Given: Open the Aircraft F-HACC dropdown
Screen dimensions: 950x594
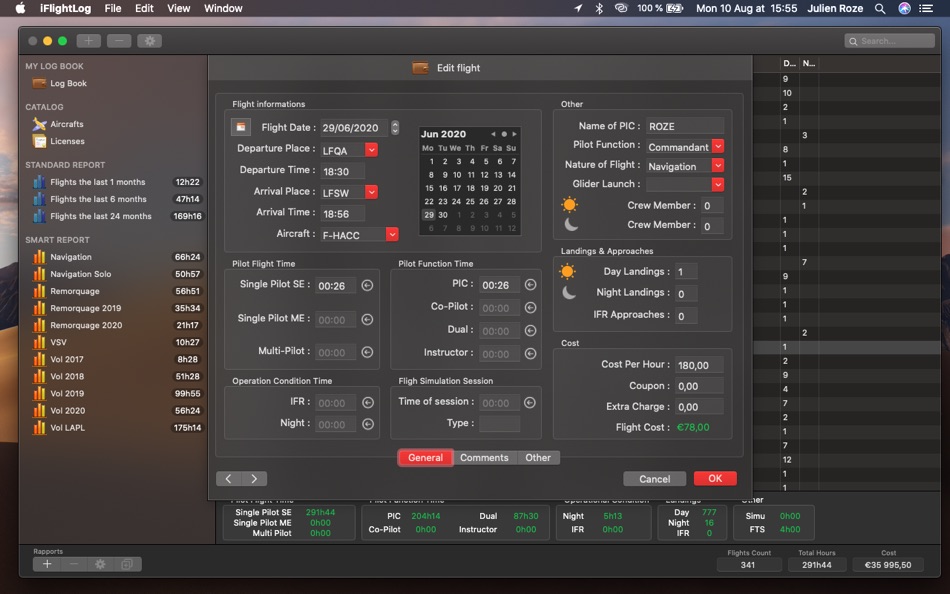Looking at the screenshot, I should (x=392, y=234).
